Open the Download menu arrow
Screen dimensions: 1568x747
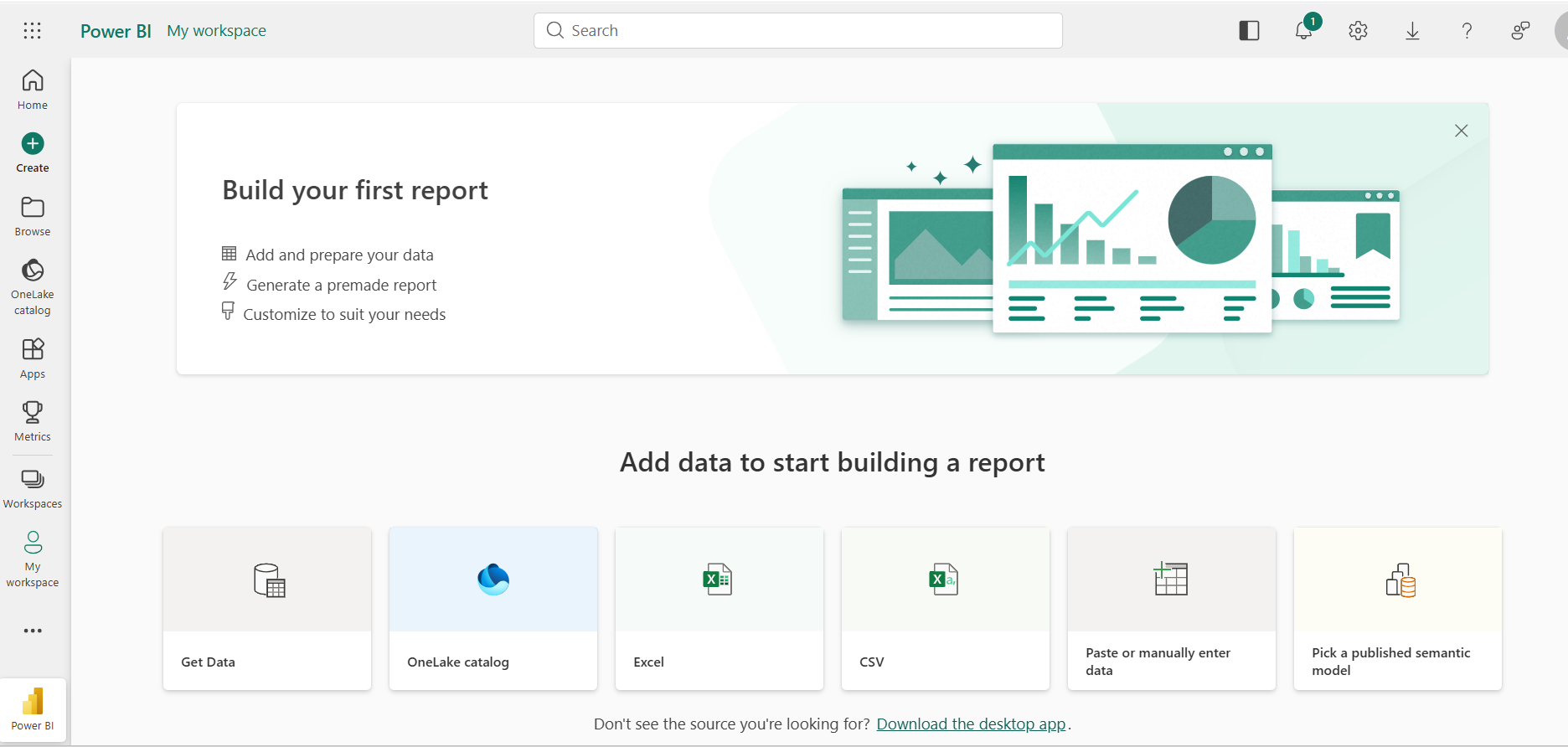(x=1412, y=31)
